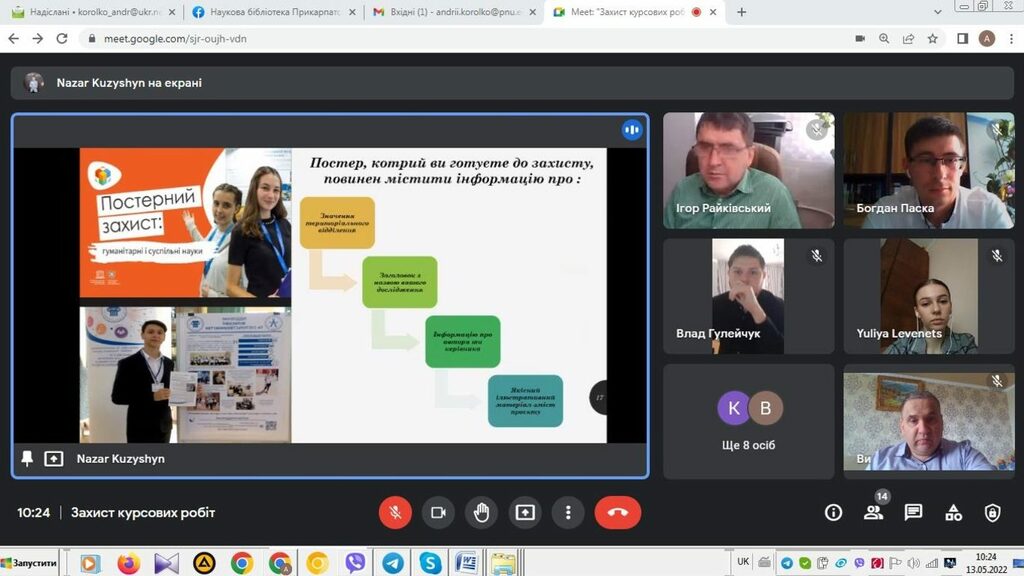Select Ігор Райківський's video tile
Viewport: 1024px width, 576px height.
coord(748,170)
